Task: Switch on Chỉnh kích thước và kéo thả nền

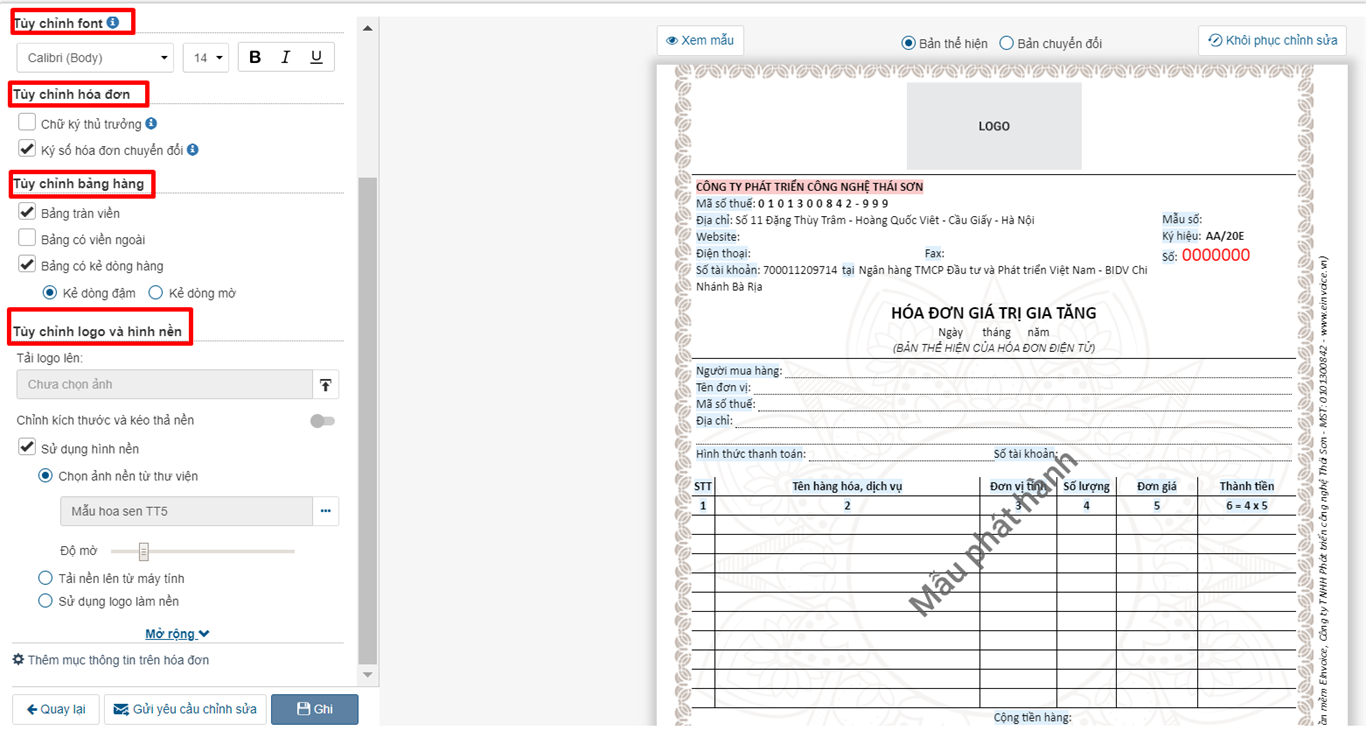Action: tap(322, 421)
